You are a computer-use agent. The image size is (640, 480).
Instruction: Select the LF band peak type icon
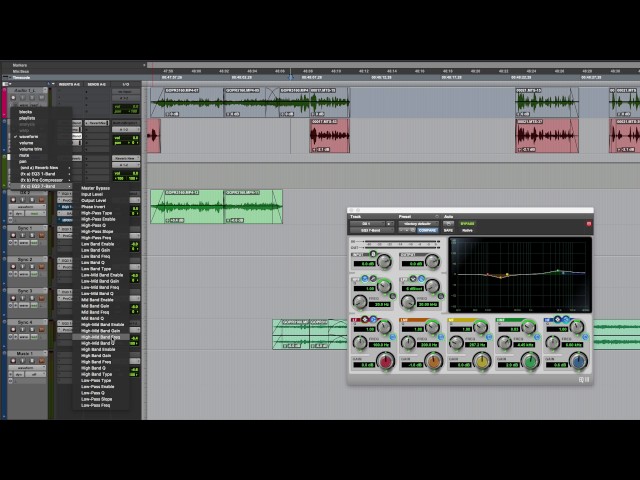point(365,319)
